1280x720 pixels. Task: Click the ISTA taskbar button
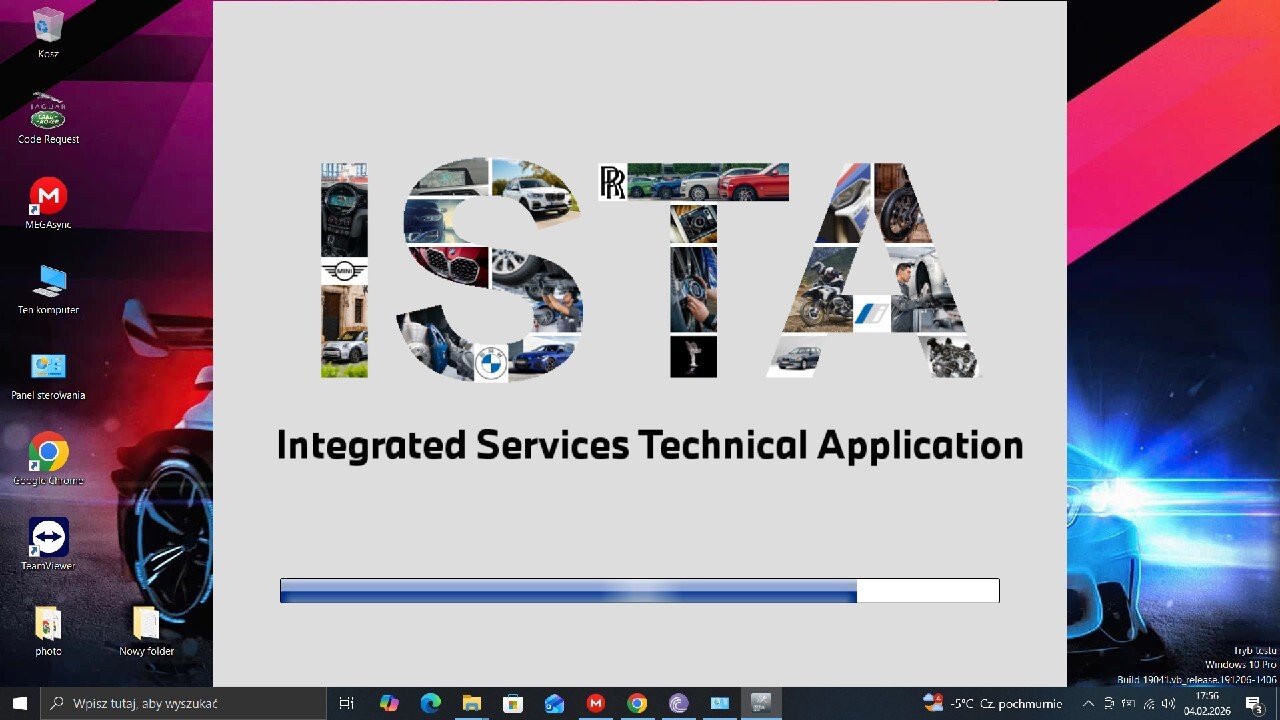[761, 703]
